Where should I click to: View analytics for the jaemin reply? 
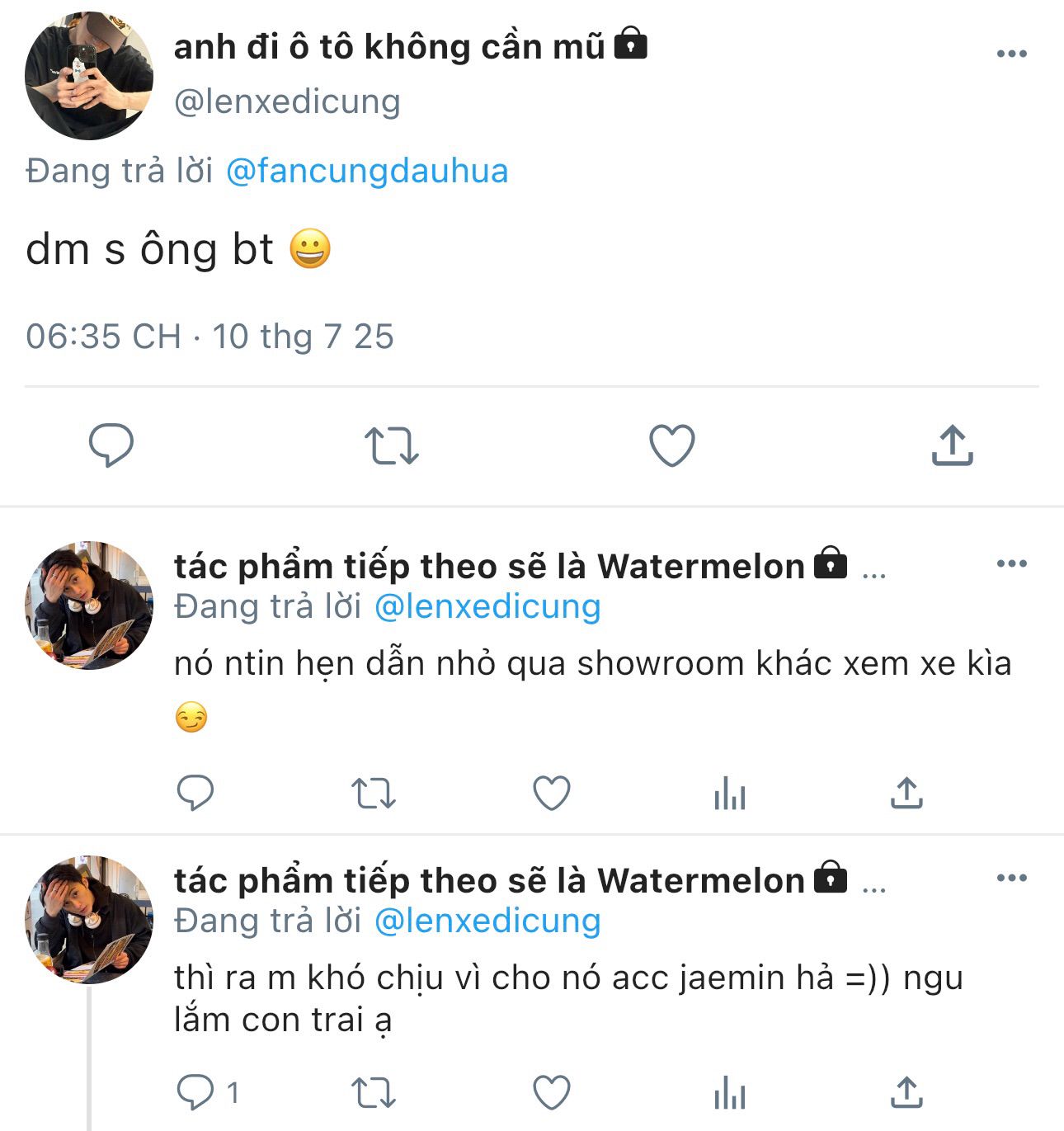(730, 1095)
